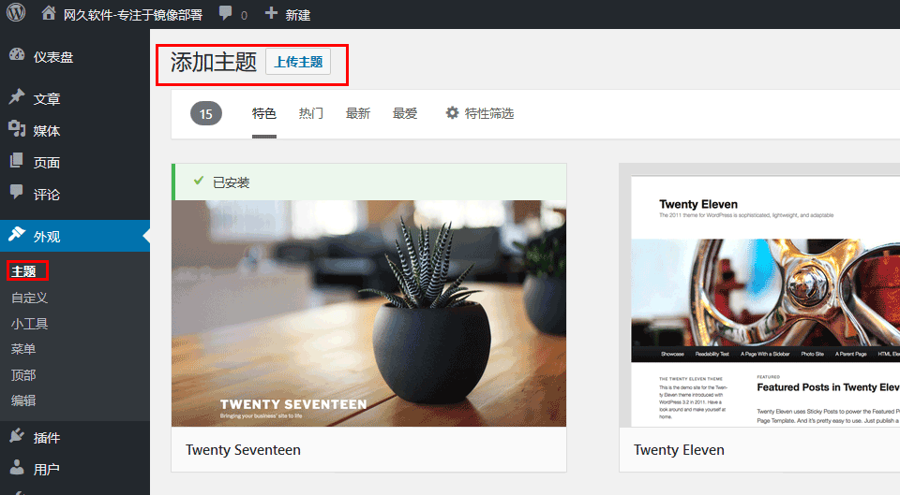
Task: Switch to the 最新 tab
Action: pos(358,114)
